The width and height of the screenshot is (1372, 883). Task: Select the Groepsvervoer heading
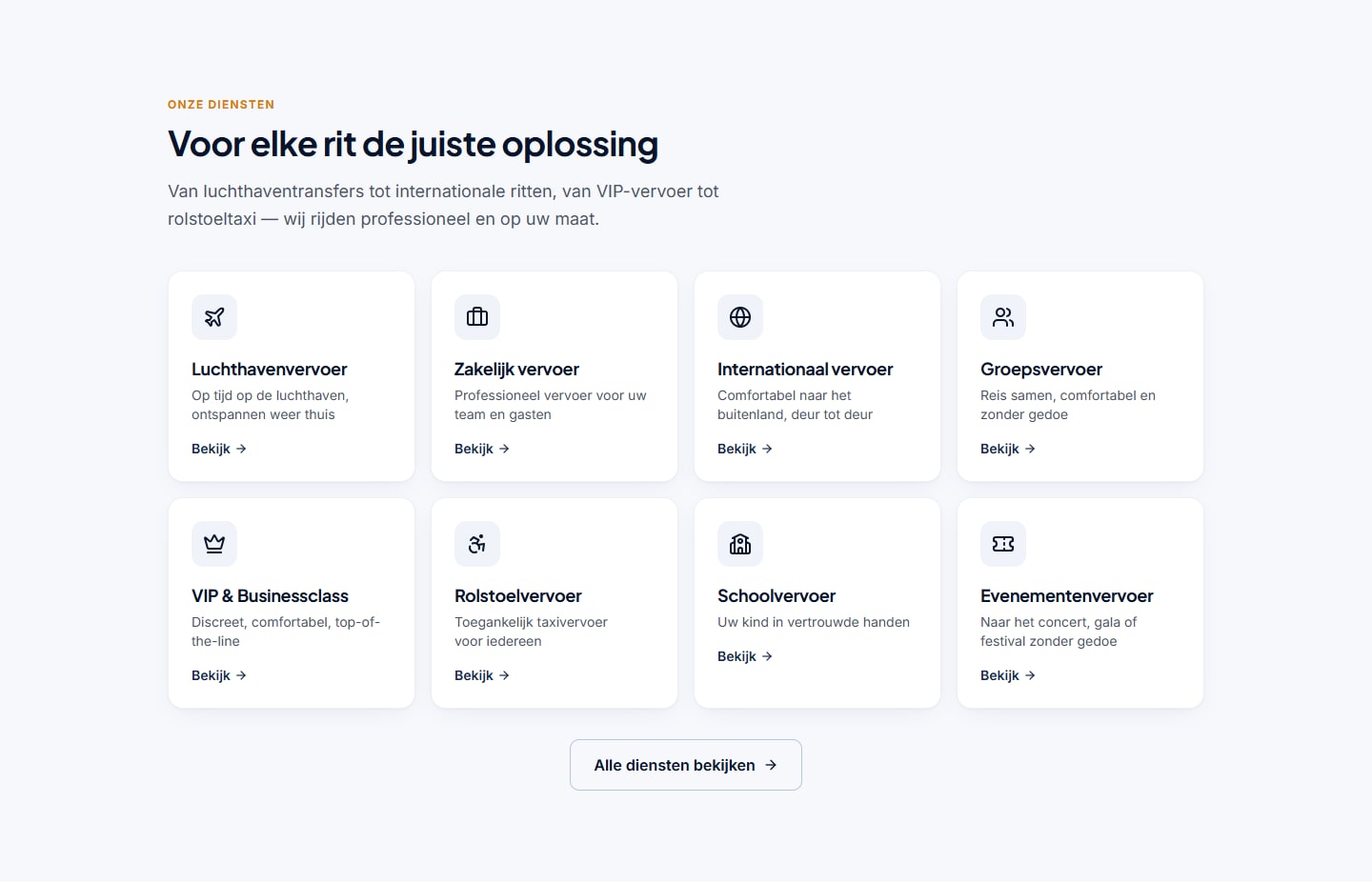1041,370
